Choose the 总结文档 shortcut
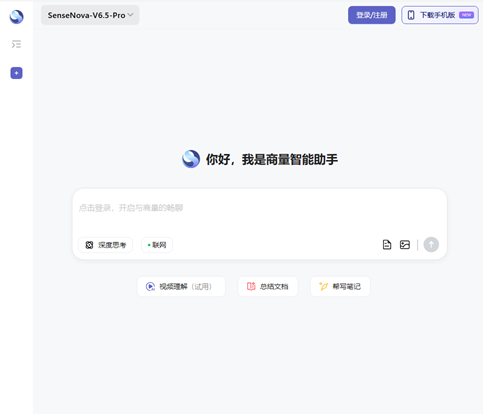This screenshot has height=414, width=483. [268, 287]
